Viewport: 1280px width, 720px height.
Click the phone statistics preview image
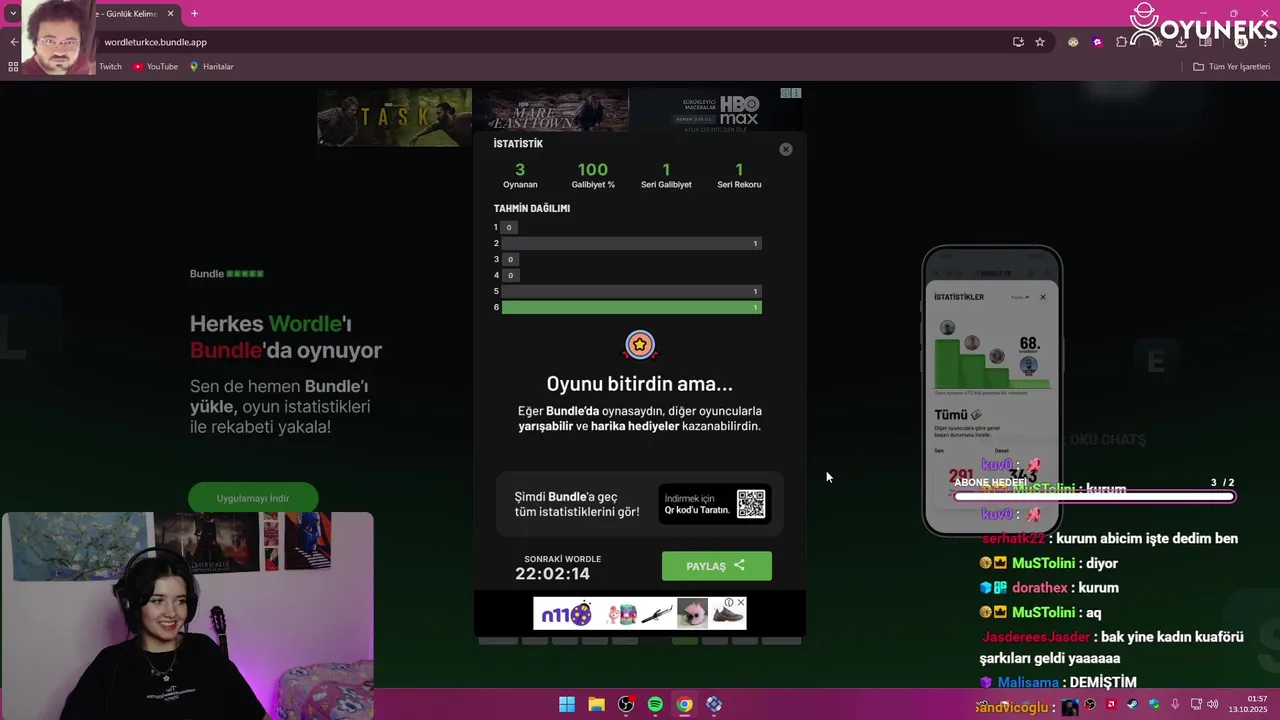click(992, 390)
